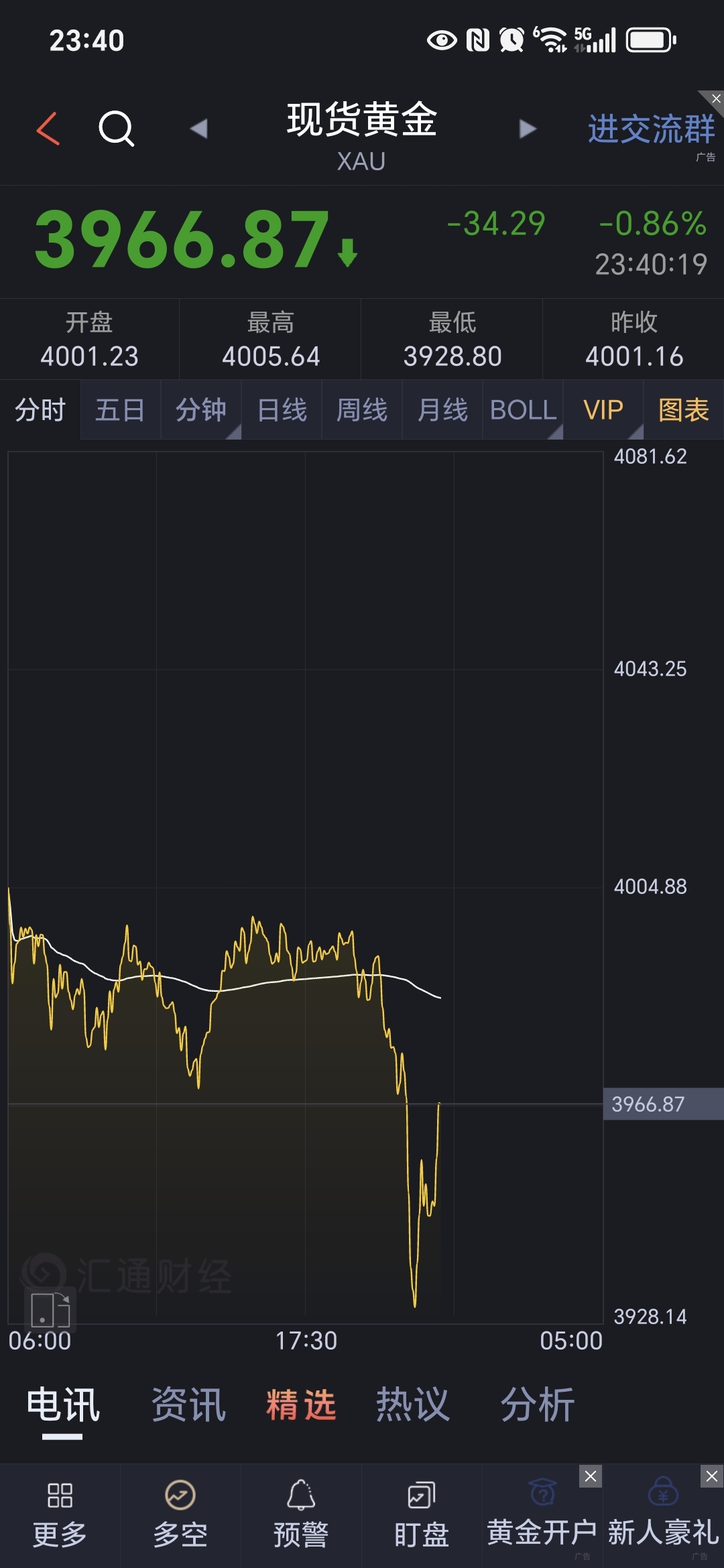Expand the 分钟 interval dropdown

(x=201, y=409)
